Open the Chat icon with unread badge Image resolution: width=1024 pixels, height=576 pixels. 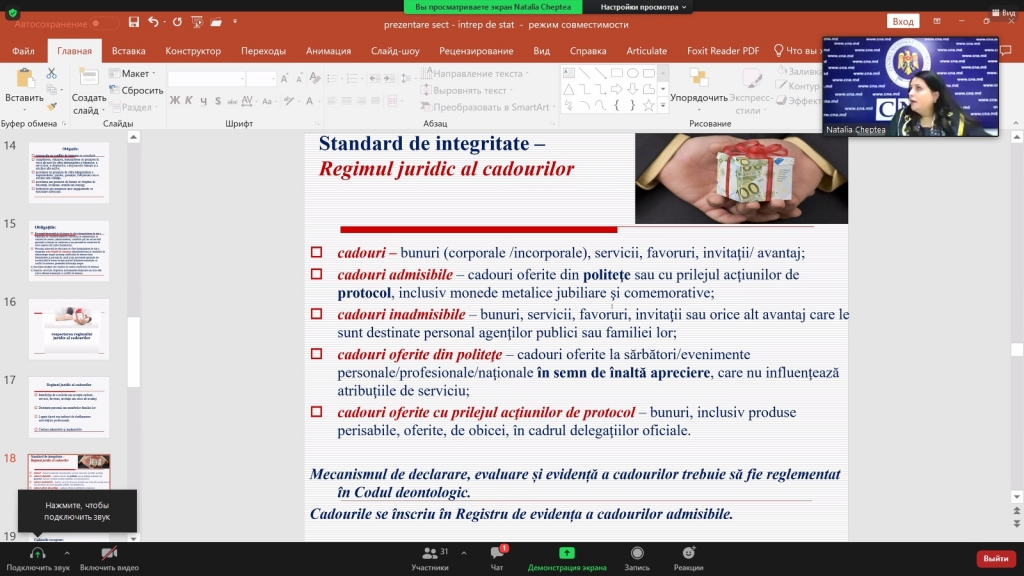[497, 553]
